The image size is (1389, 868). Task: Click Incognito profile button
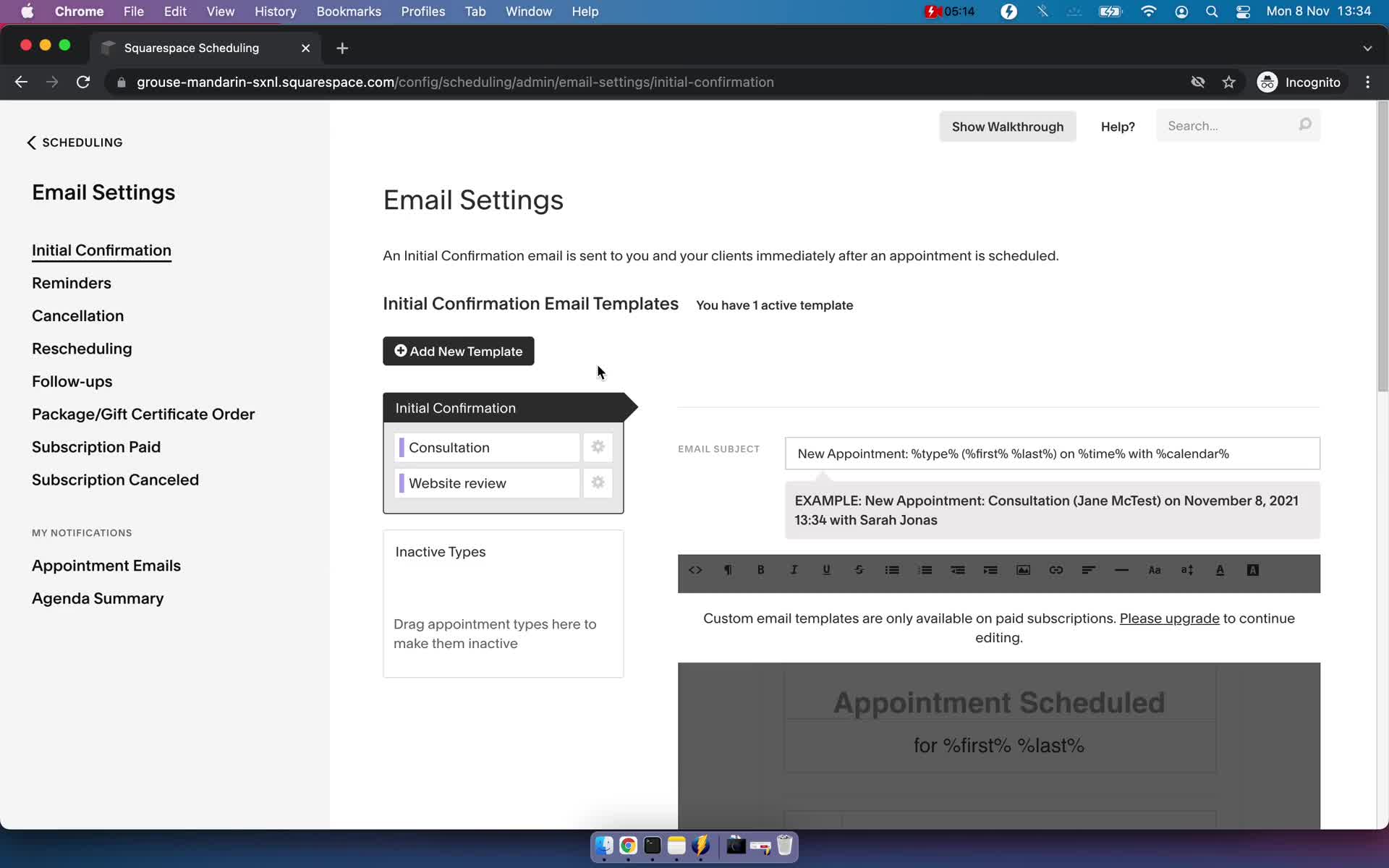pos(1299,82)
